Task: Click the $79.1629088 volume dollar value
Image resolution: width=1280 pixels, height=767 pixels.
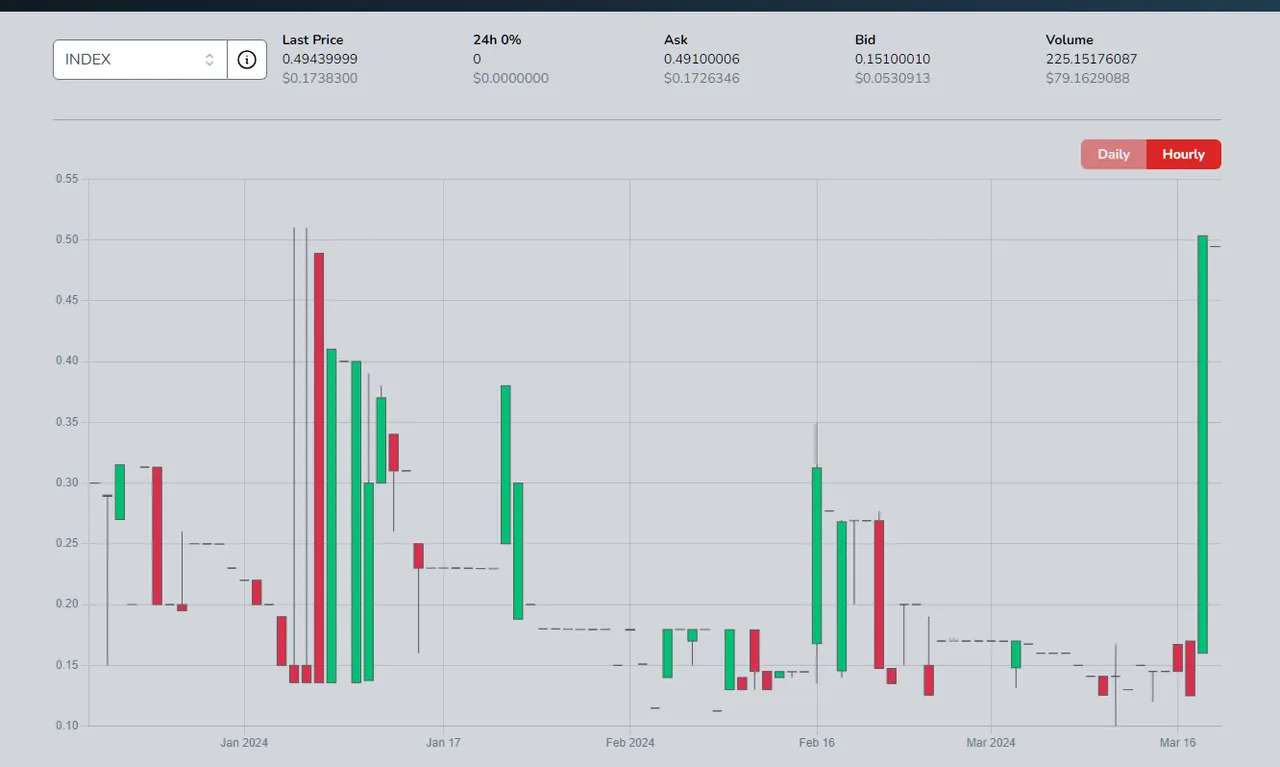Action: [1088, 78]
